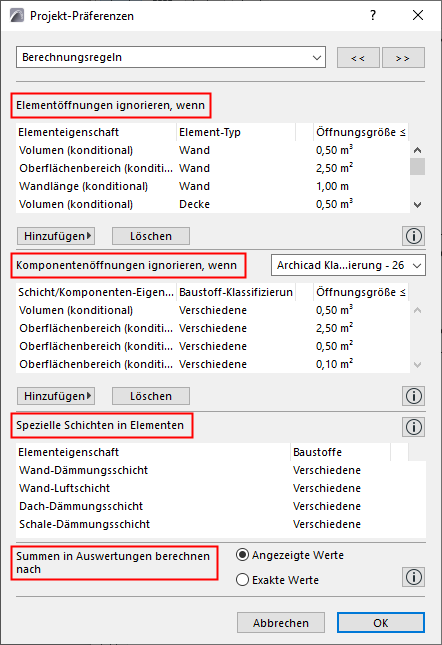Select Exakte Werte radio button

click(x=242, y=580)
